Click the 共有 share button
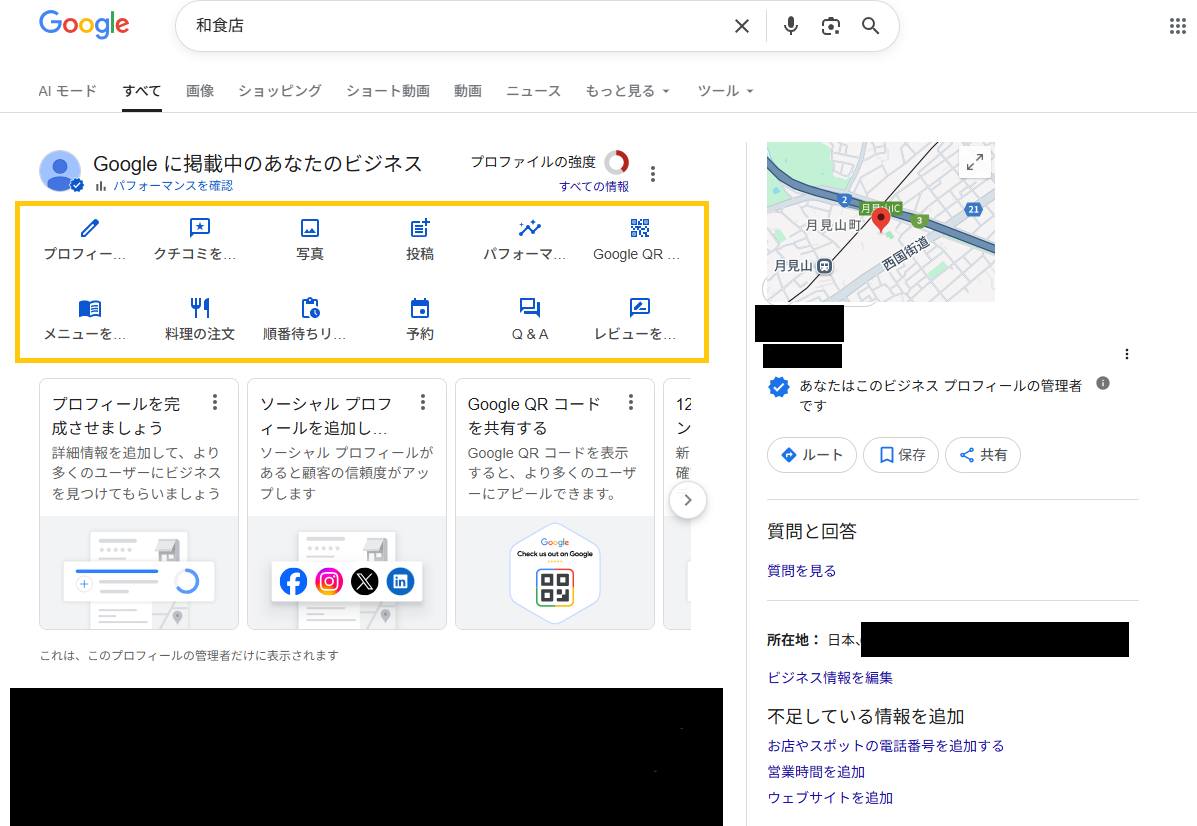This screenshot has height=826, width=1197. click(x=983, y=455)
